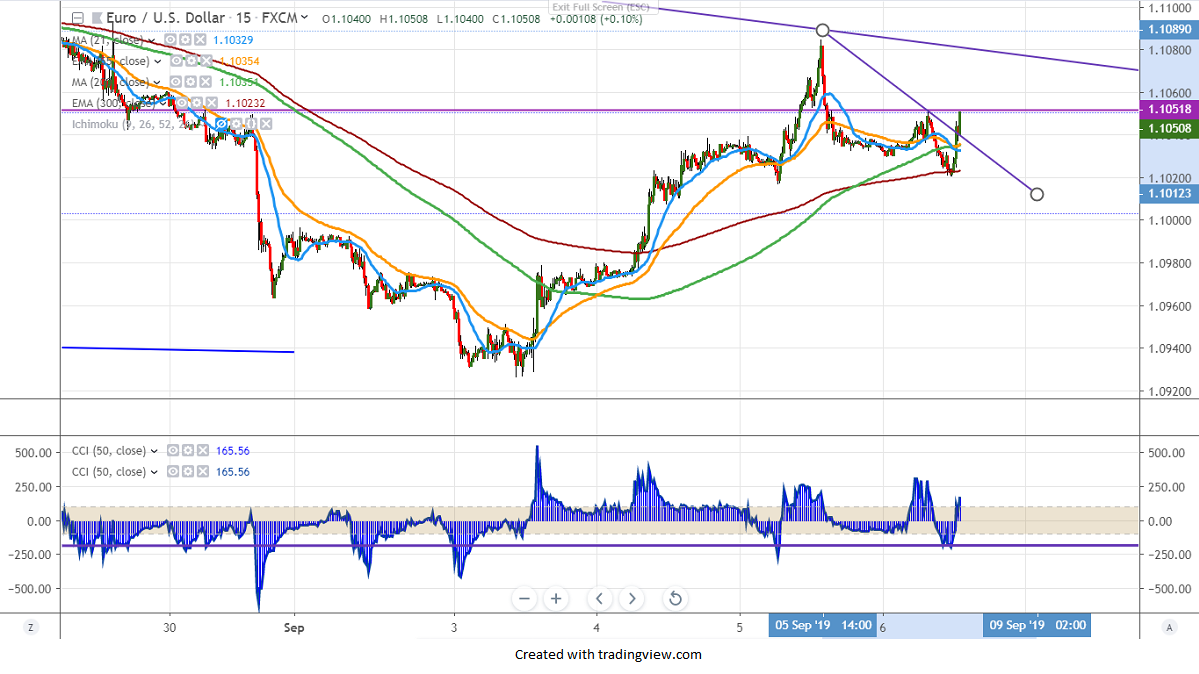
Task: Expand the EMA (300, close) indicator menu
Action: pos(163,103)
